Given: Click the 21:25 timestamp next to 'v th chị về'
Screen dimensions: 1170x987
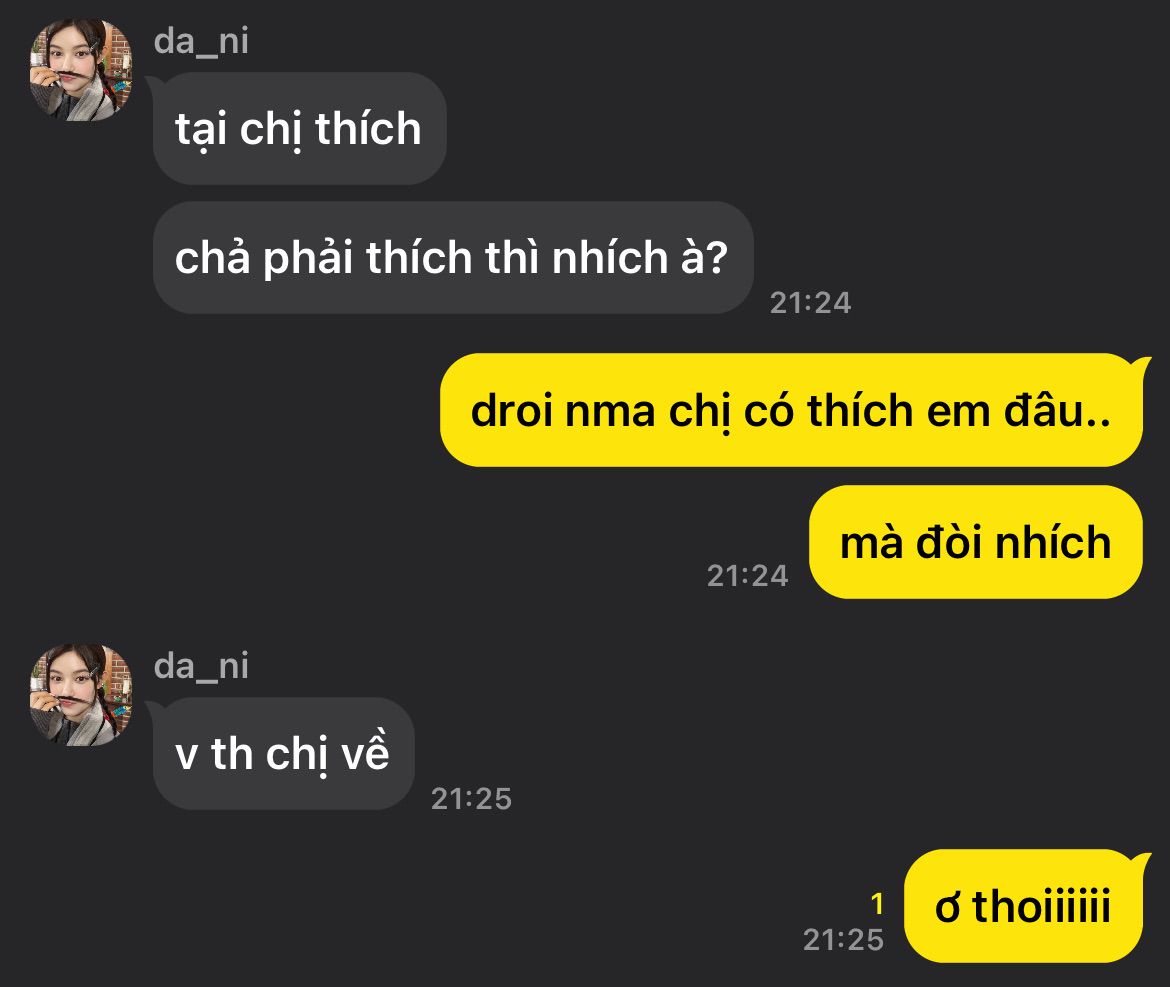Looking at the screenshot, I should coord(472,798).
